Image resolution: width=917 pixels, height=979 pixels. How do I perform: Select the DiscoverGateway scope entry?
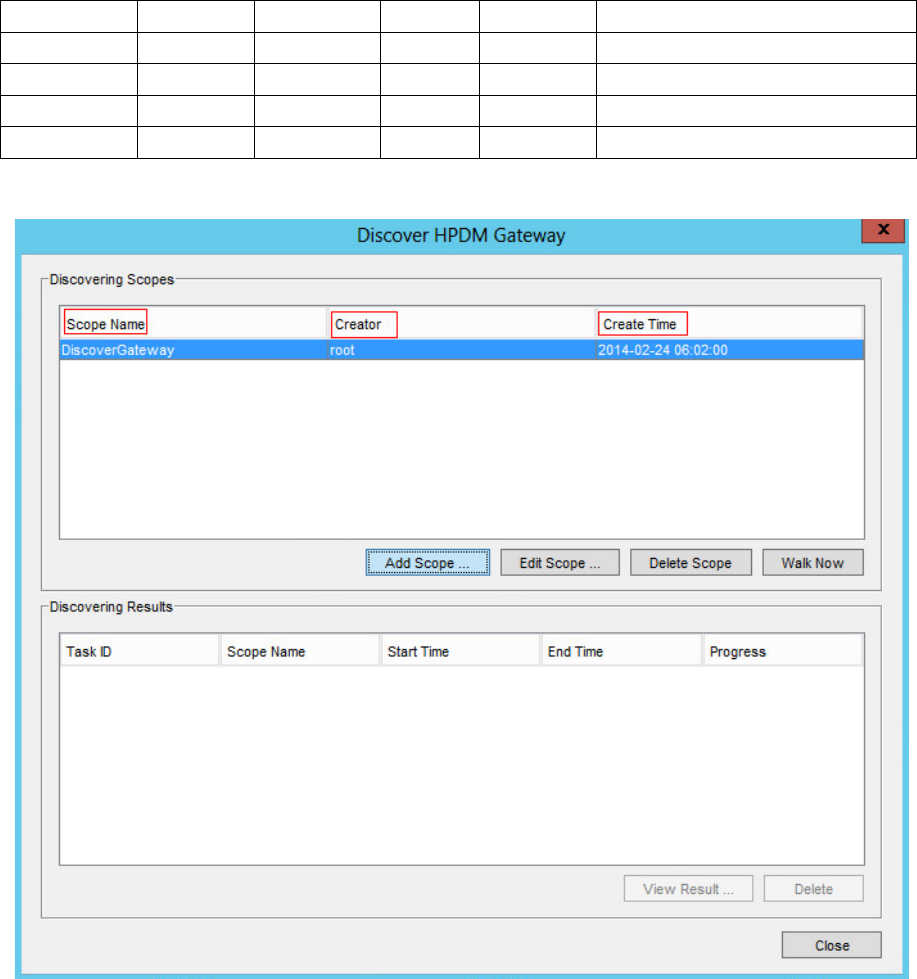click(x=118, y=351)
